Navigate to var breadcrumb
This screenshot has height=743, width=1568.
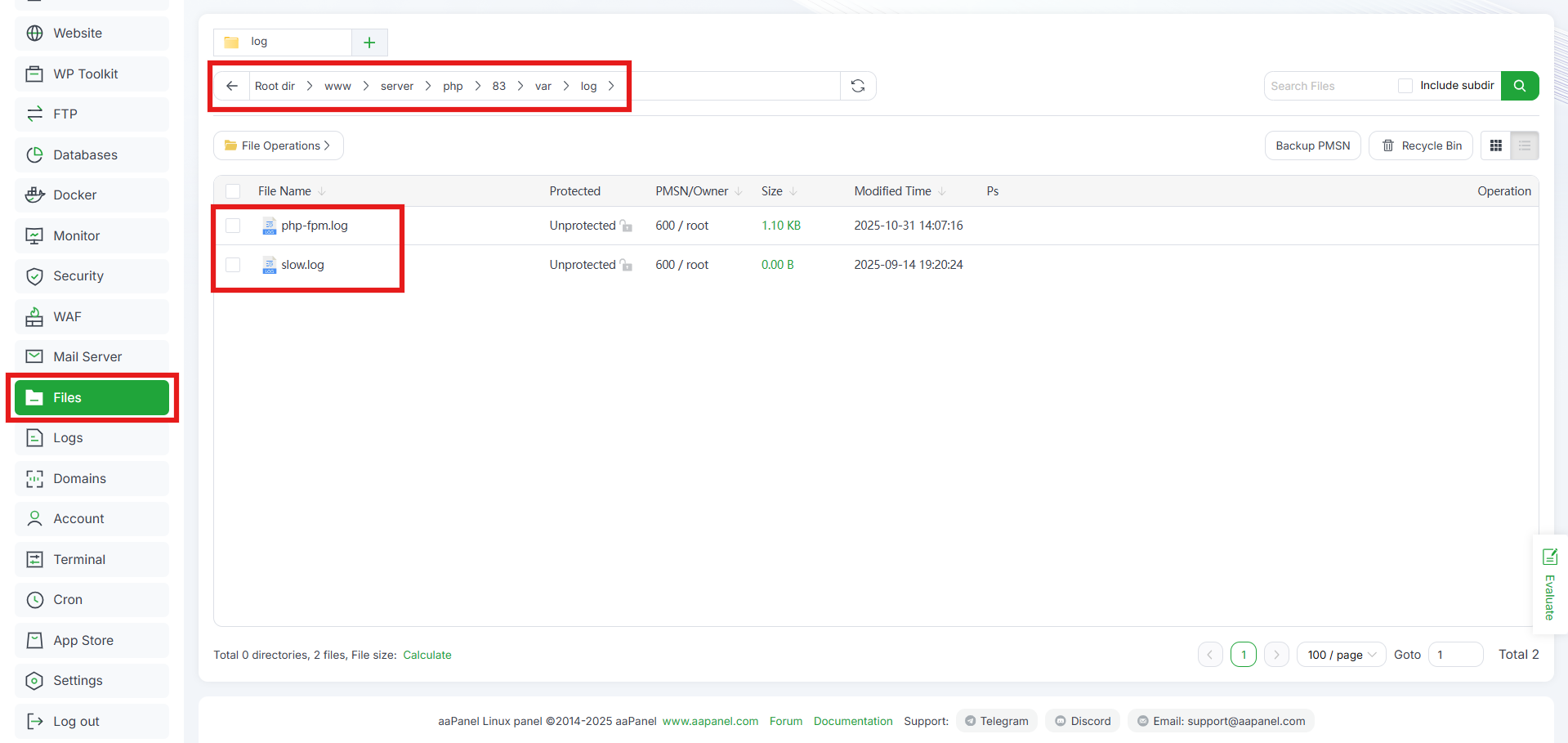tap(543, 86)
